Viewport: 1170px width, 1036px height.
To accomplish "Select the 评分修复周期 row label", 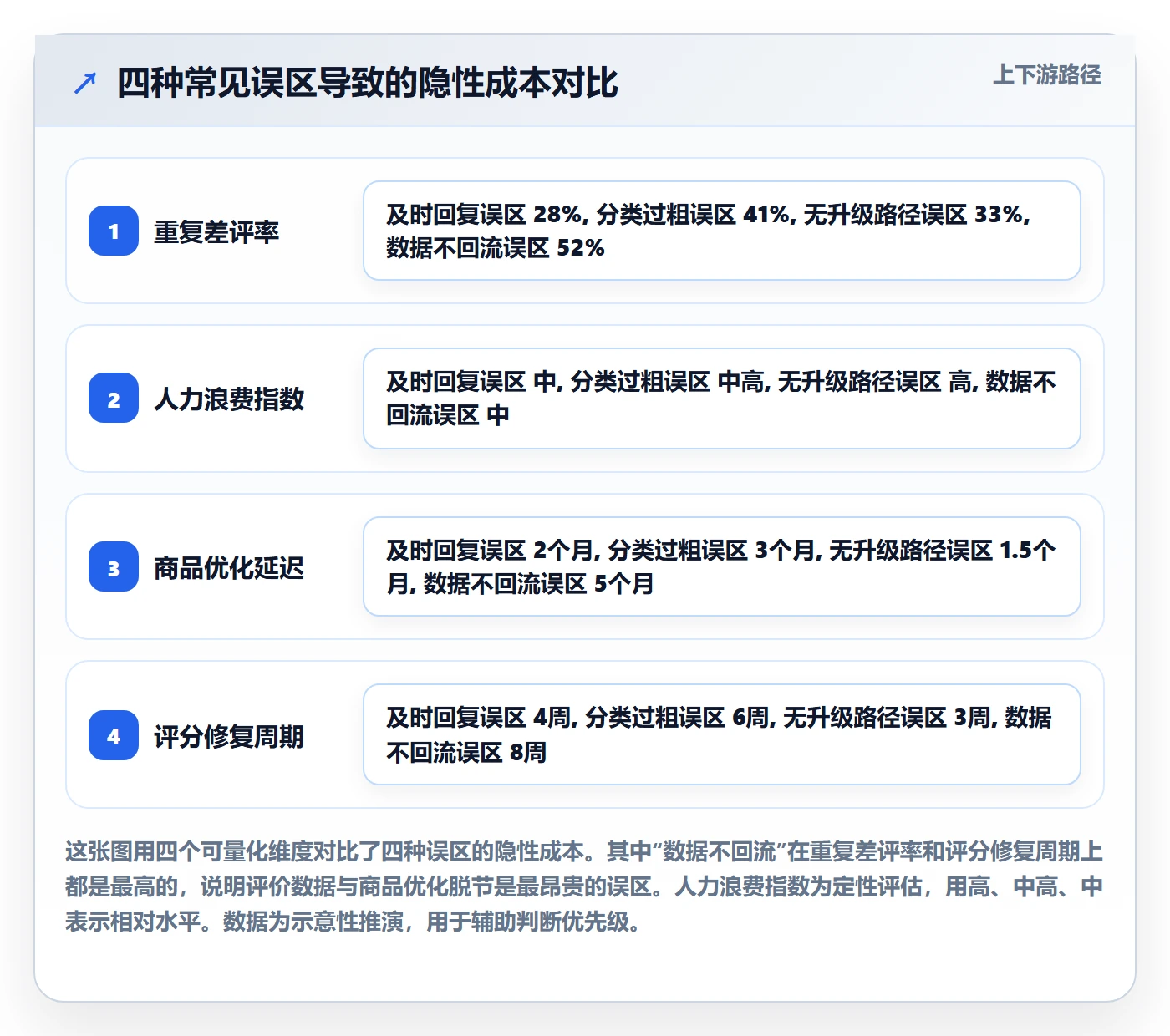I will pyautogui.click(x=229, y=736).
